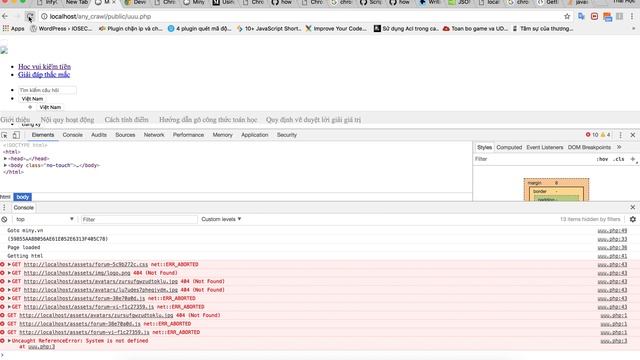The image size is (640, 360).
Task: Switch to the Console tab
Action: (73, 135)
